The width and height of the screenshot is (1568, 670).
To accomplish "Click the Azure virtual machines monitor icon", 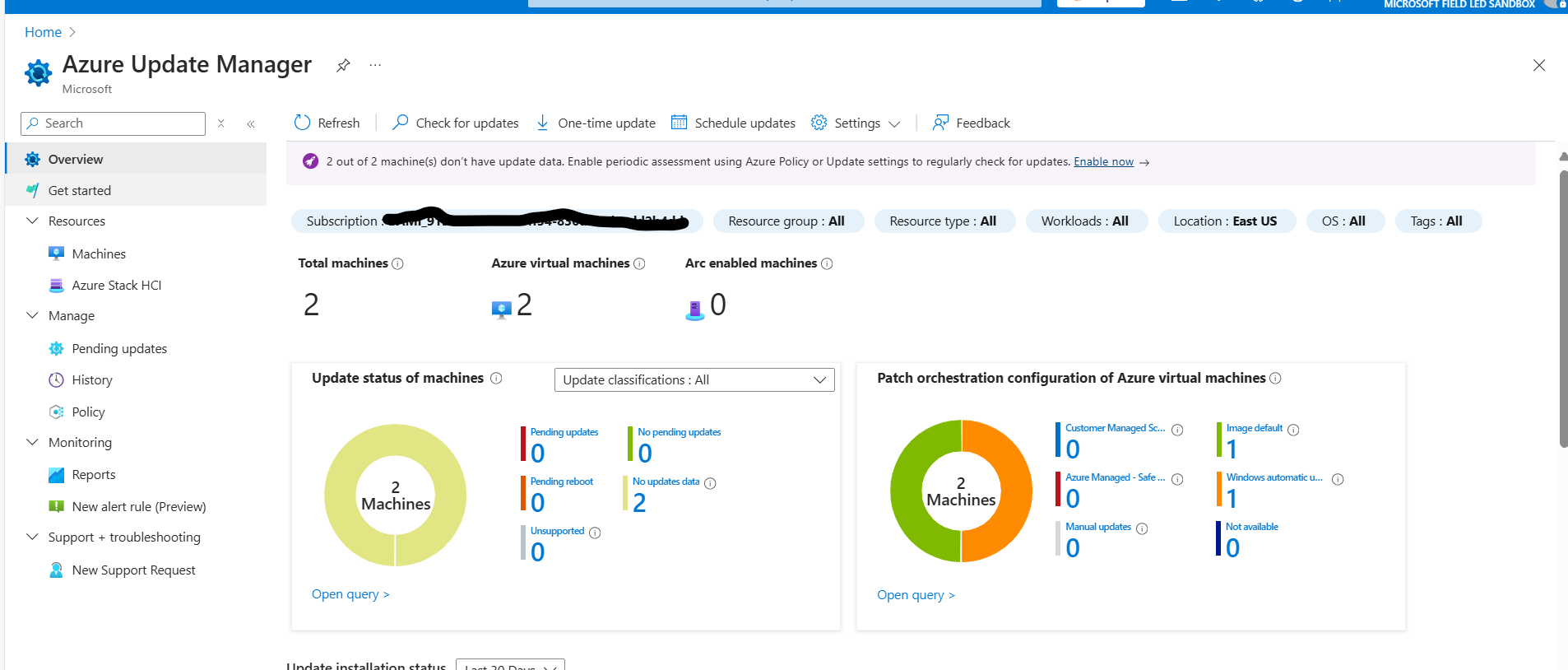I will 501,309.
